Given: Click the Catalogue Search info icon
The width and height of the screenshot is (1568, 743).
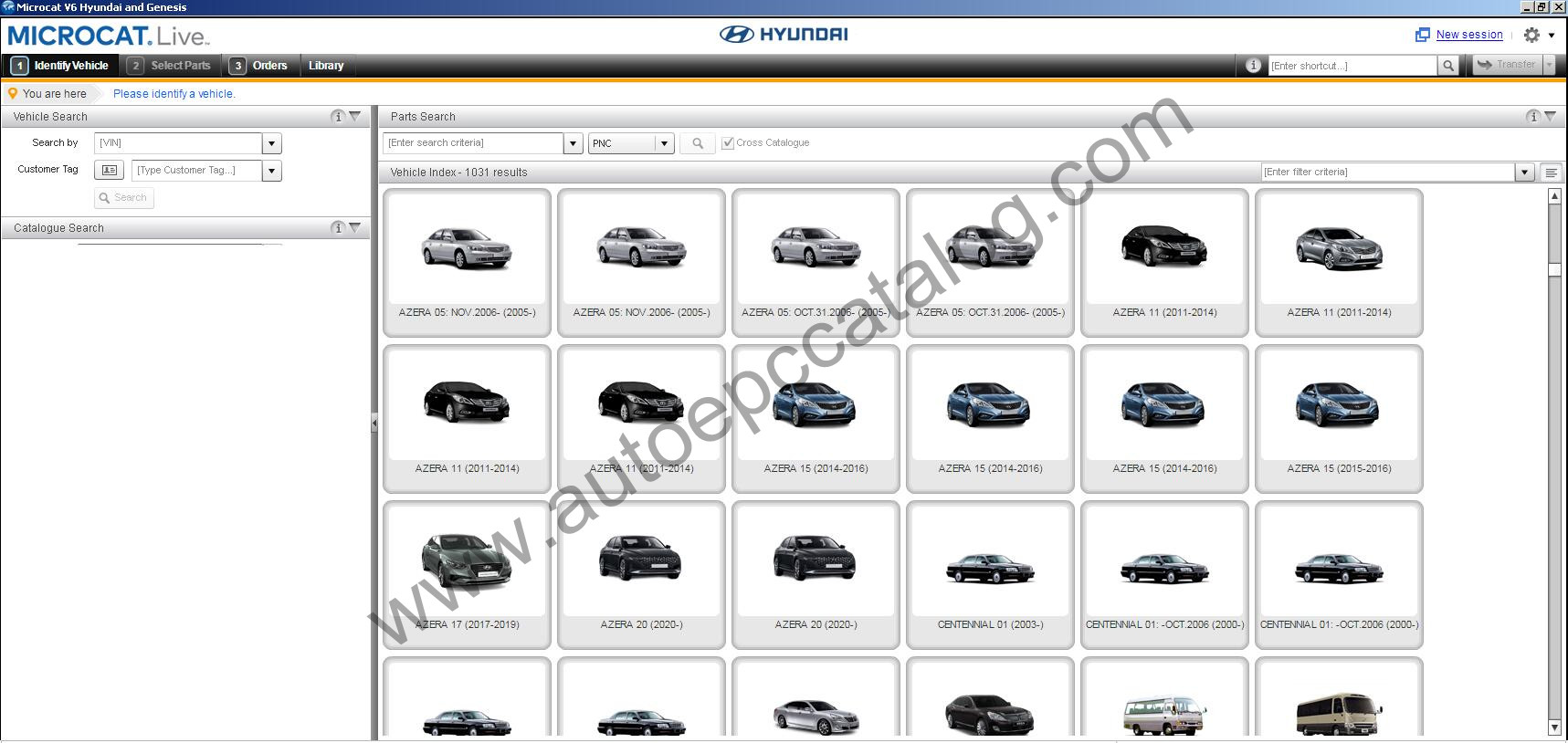Looking at the screenshot, I should tap(338, 227).
